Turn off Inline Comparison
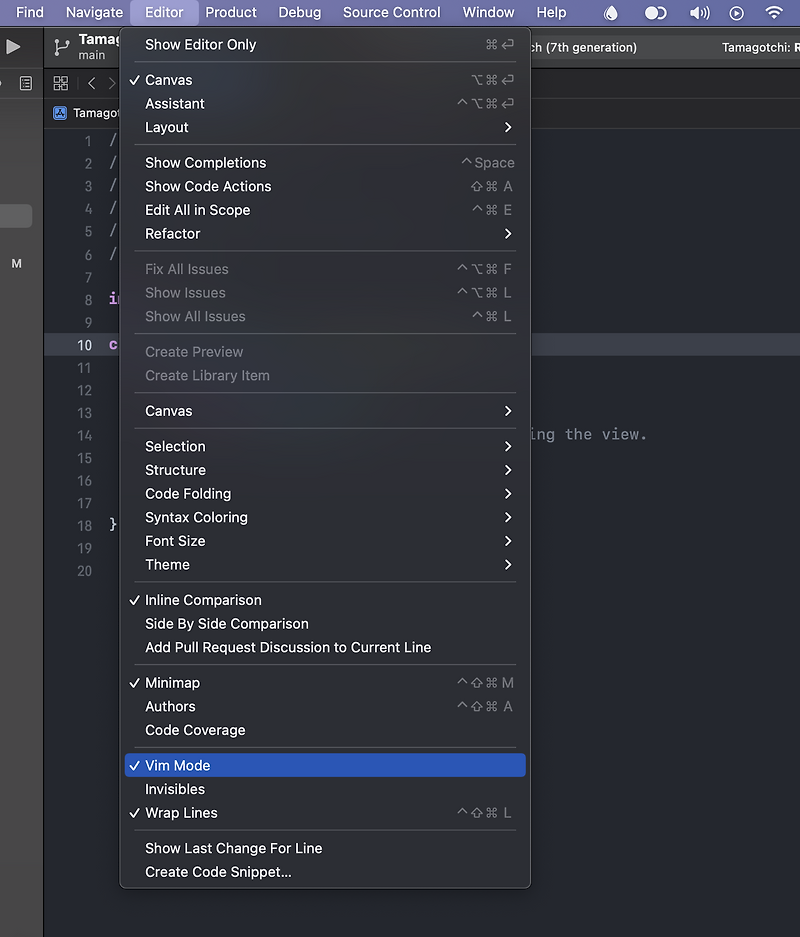Image resolution: width=800 pixels, height=937 pixels. (x=204, y=600)
